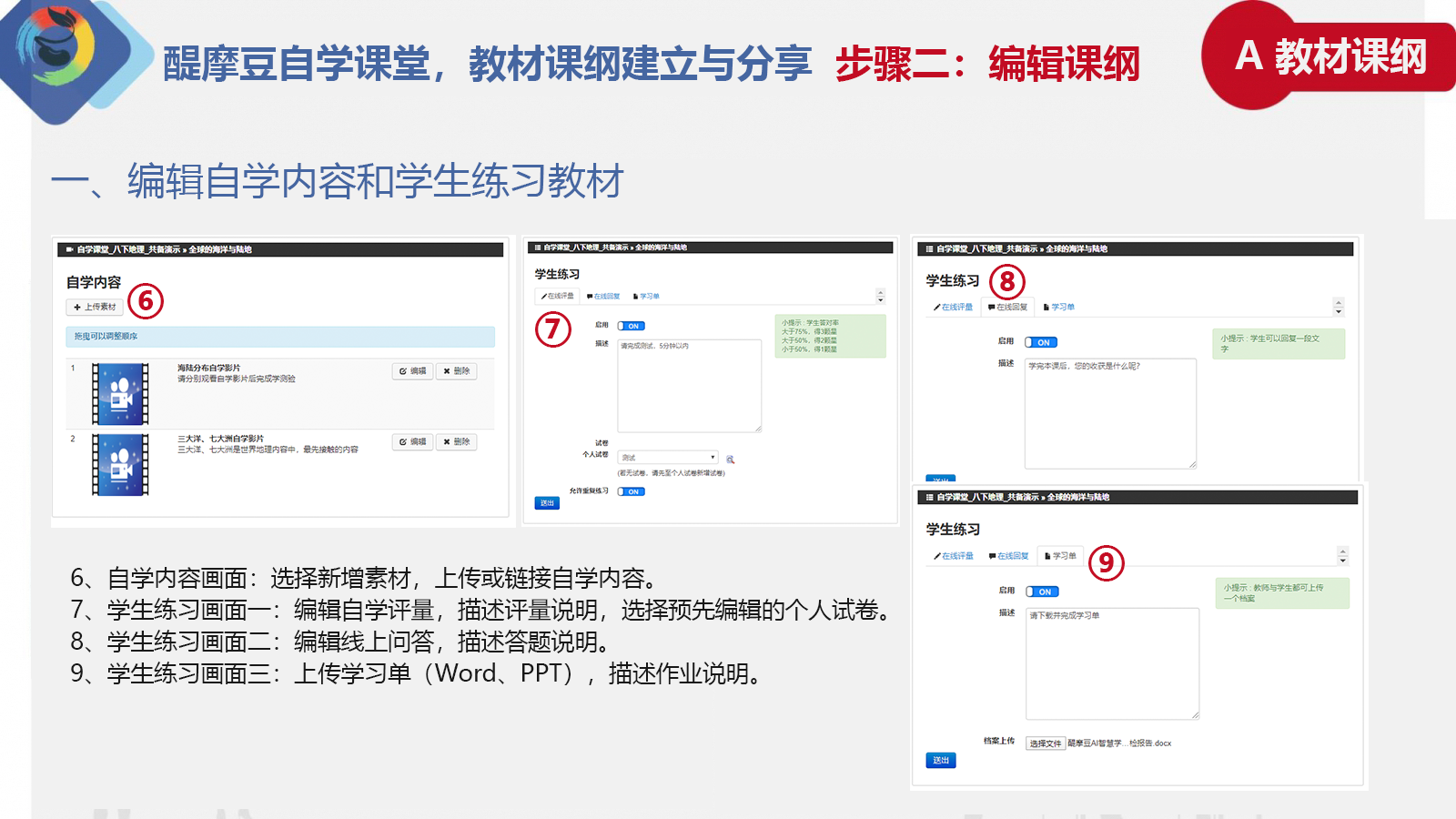Click the 三大洋、七大洲自学影片 film icon
1456x819 pixels.
[x=120, y=465]
